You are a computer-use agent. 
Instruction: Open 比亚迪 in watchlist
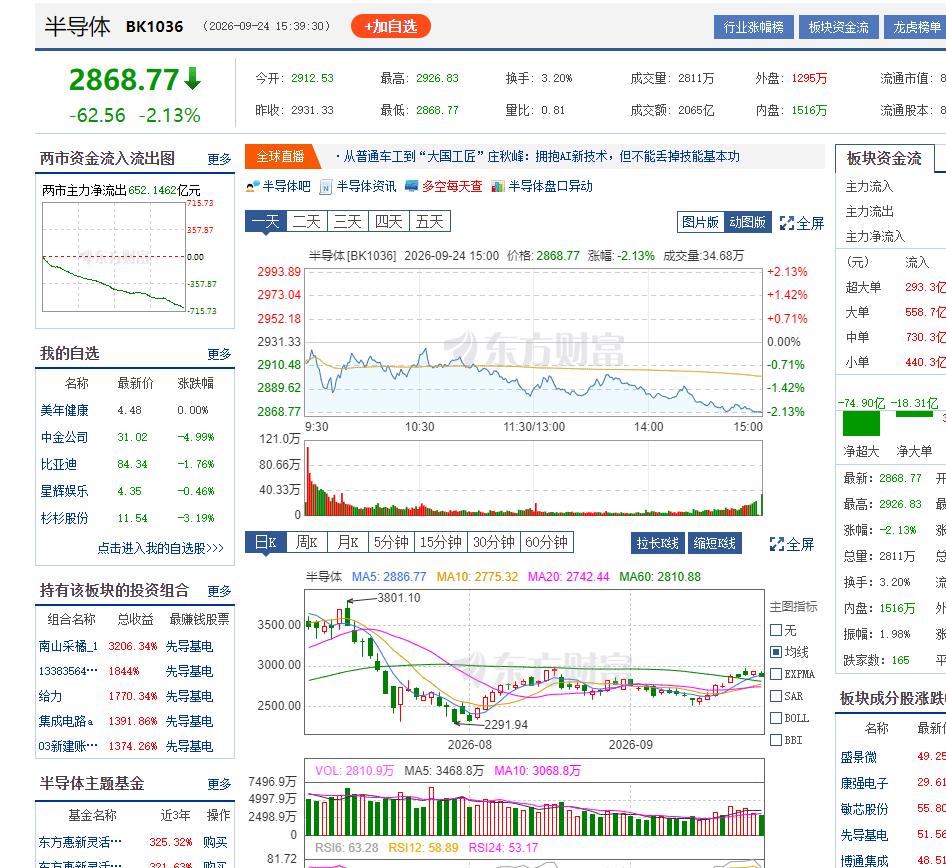click(x=59, y=464)
